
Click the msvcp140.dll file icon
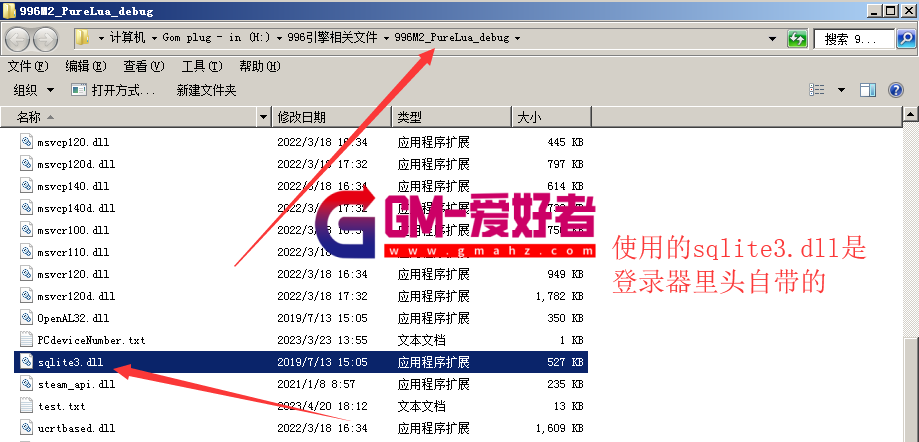coord(26,186)
